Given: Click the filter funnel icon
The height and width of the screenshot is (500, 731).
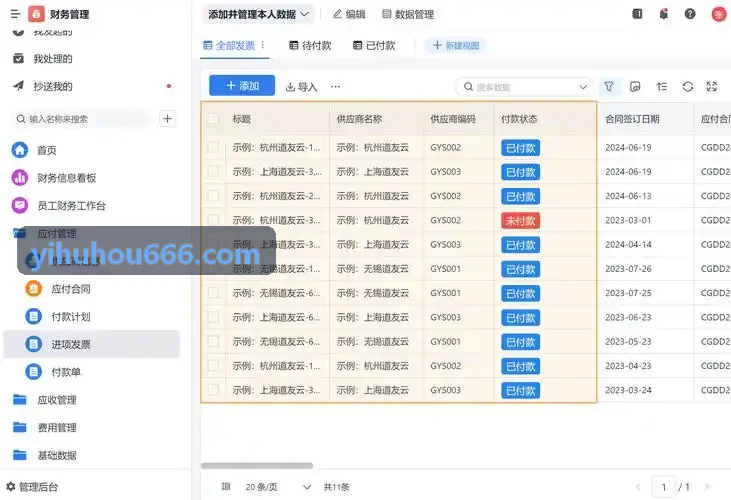Looking at the screenshot, I should pyautogui.click(x=609, y=87).
